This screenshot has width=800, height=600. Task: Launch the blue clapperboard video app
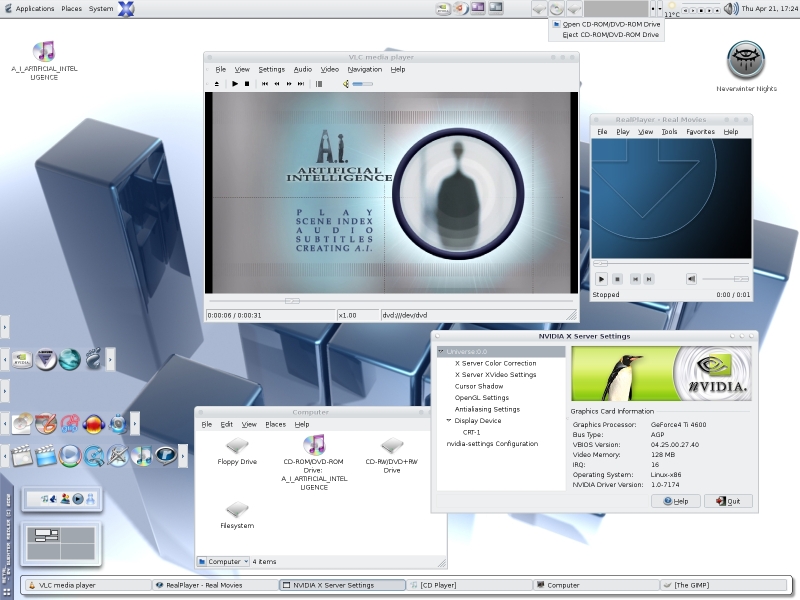click(45, 456)
